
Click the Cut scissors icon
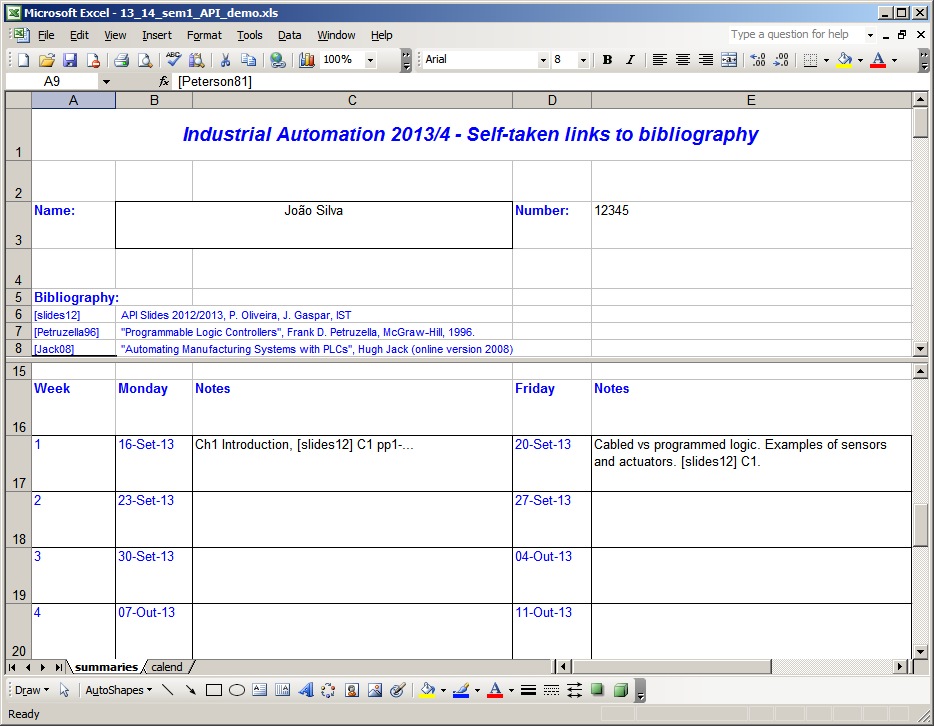225,60
